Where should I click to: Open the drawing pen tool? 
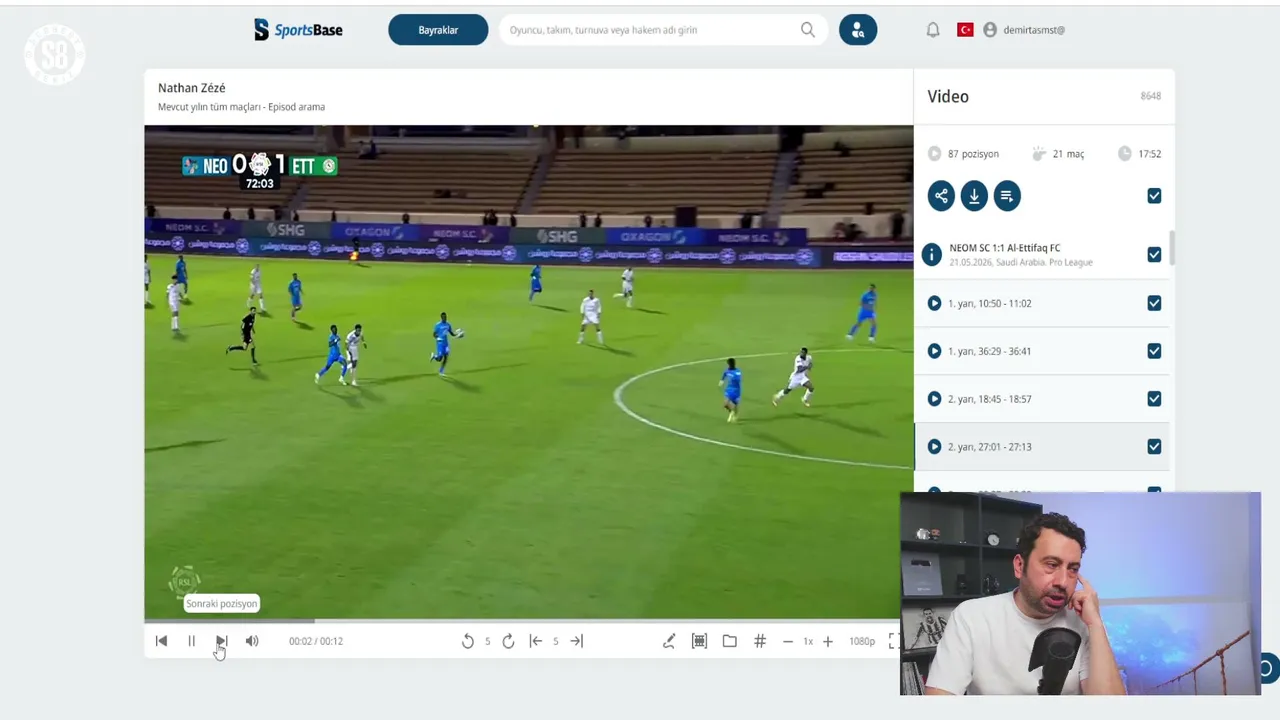tap(669, 641)
